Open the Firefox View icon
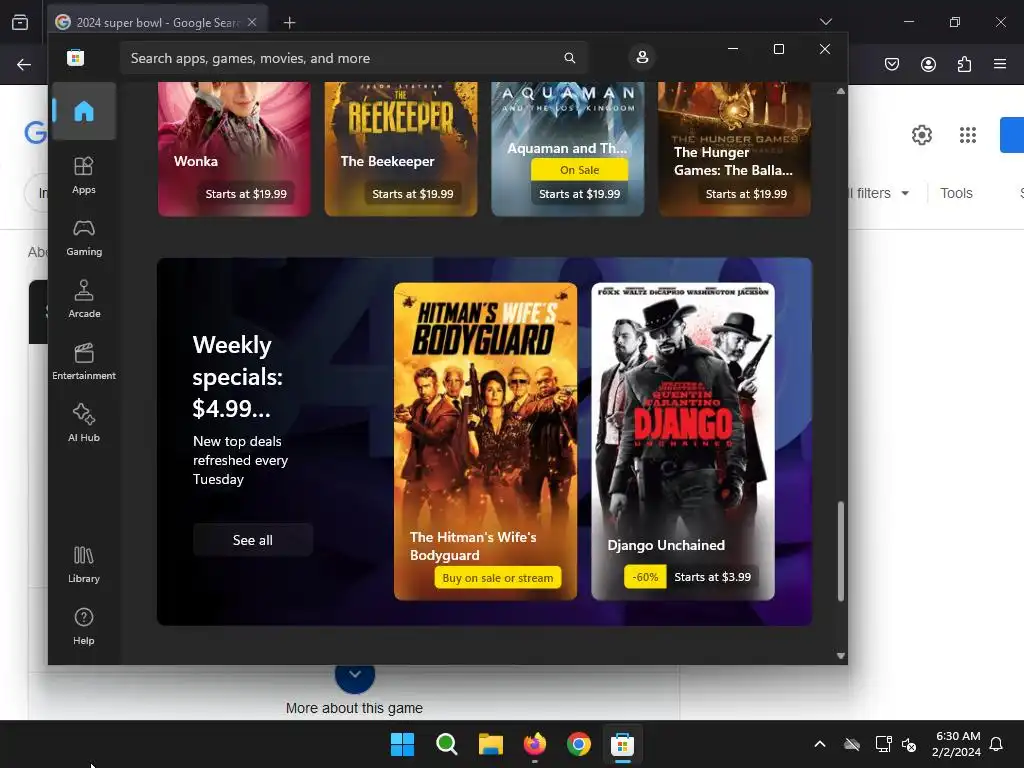This screenshot has height=768, width=1024. [x=20, y=23]
